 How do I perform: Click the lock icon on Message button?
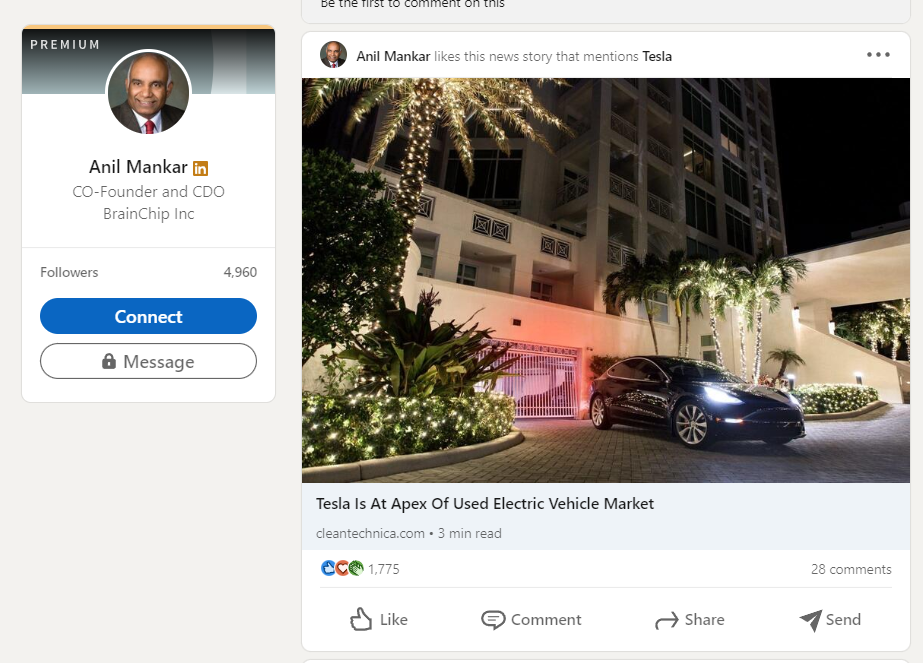coord(109,361)
